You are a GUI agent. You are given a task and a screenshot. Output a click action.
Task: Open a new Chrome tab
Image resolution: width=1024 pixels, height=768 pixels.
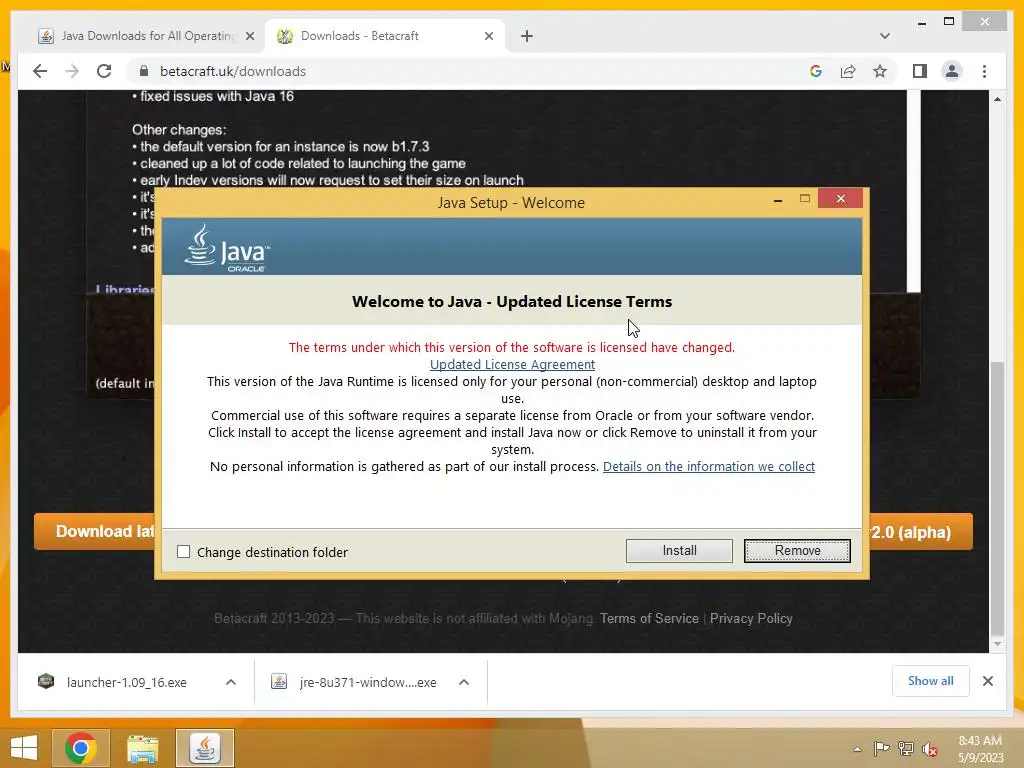coord(526,37)
